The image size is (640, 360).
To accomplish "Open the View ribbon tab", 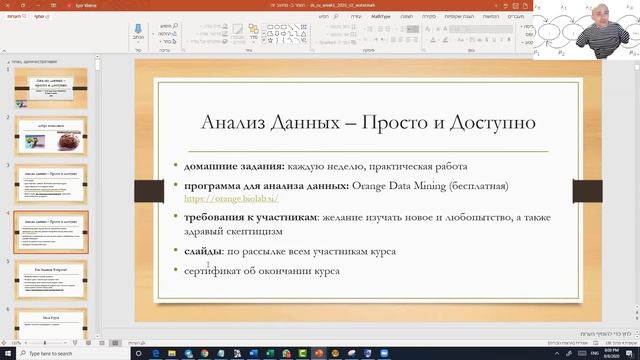I will [x=407, y=16].
